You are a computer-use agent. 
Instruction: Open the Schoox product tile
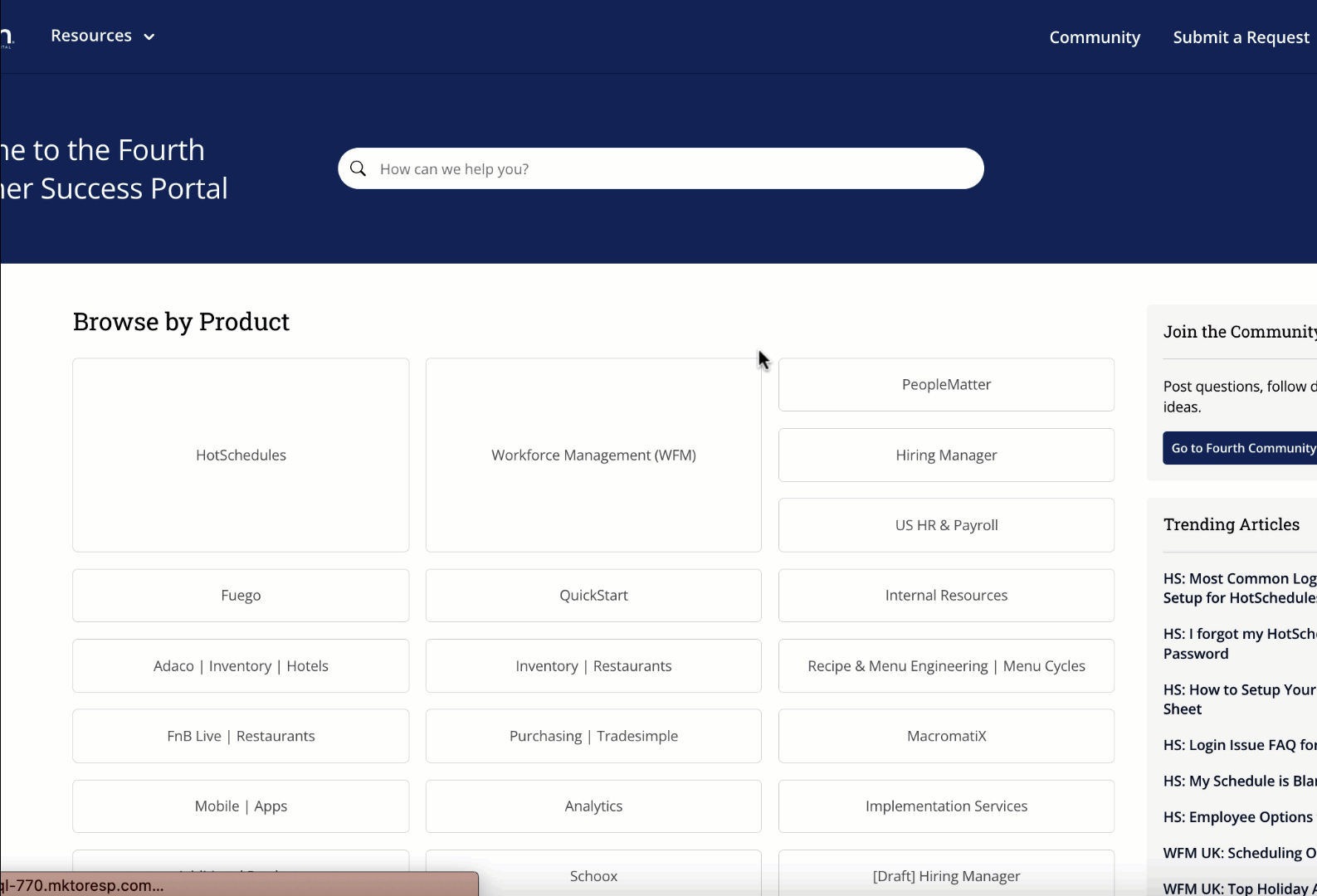coord(593,874)
